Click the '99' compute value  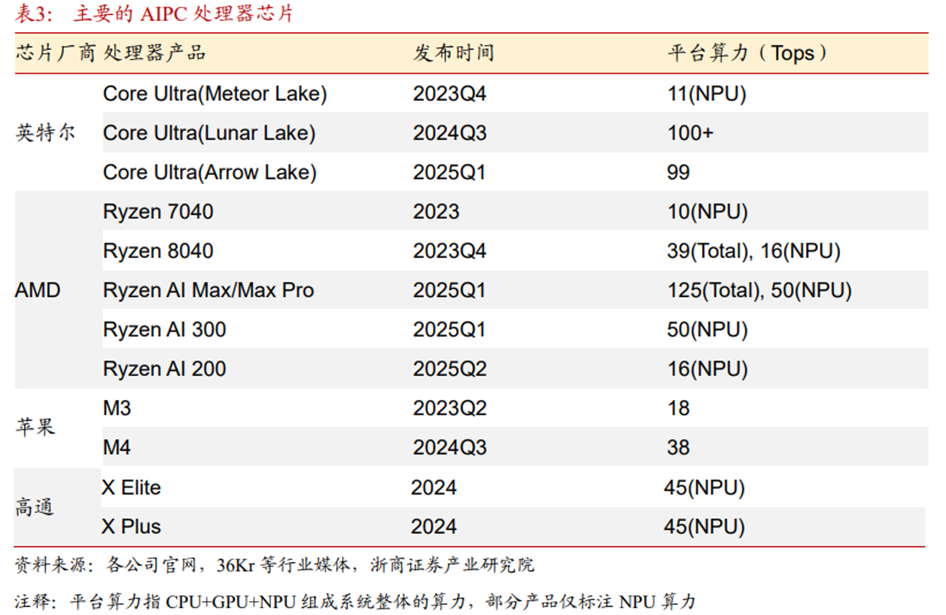(678, 172)
